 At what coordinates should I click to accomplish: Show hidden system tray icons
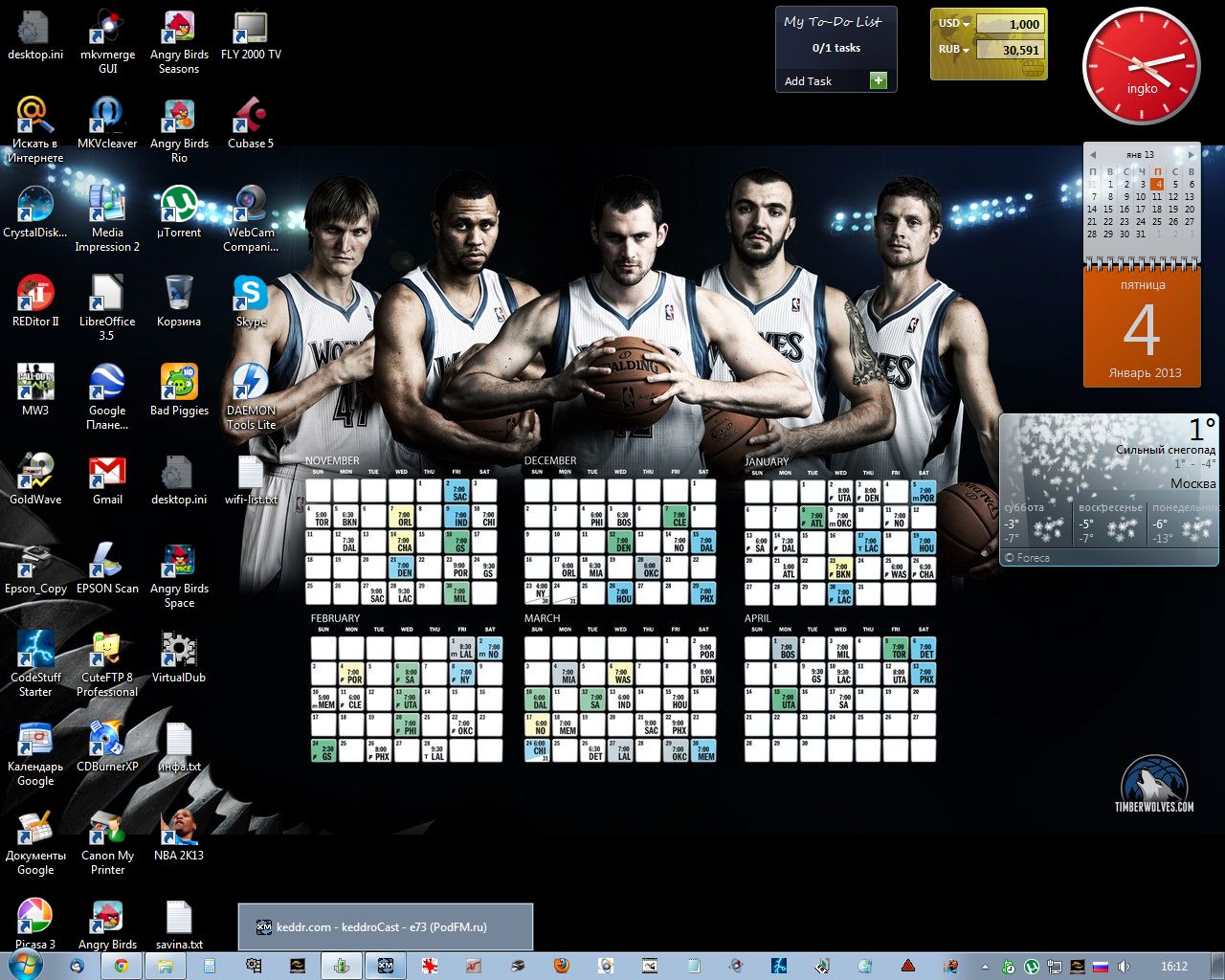click(984, 967)
